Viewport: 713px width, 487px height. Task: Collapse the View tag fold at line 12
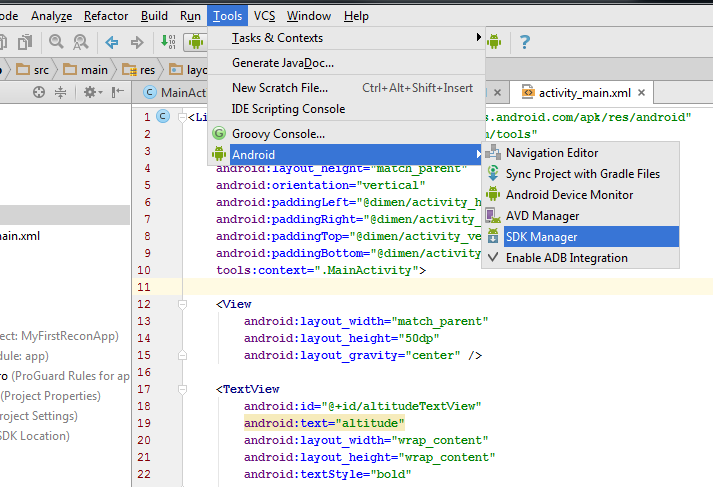[x=182, y=304]
